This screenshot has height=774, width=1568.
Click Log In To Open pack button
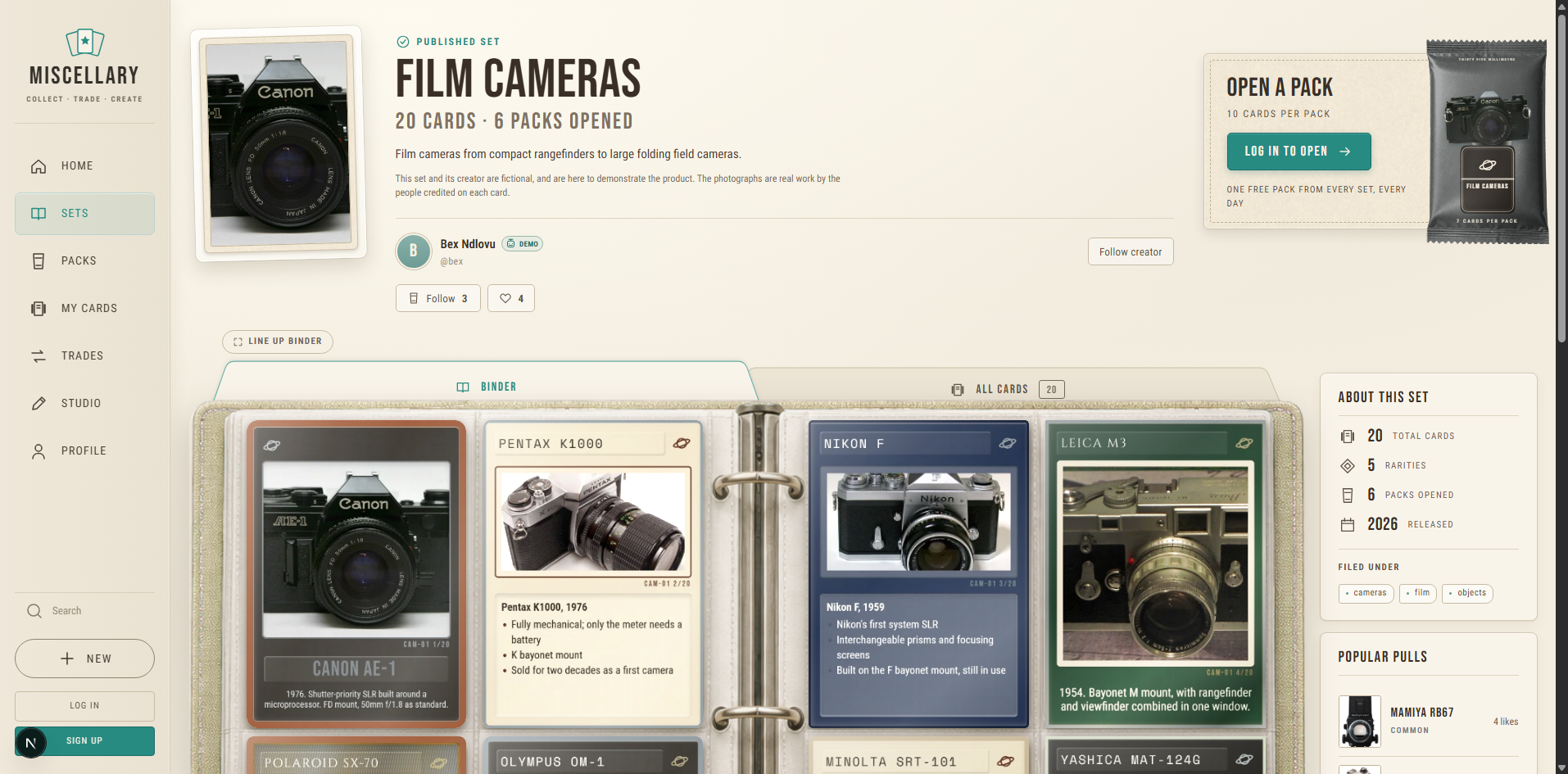click(x=1298, y=152)
